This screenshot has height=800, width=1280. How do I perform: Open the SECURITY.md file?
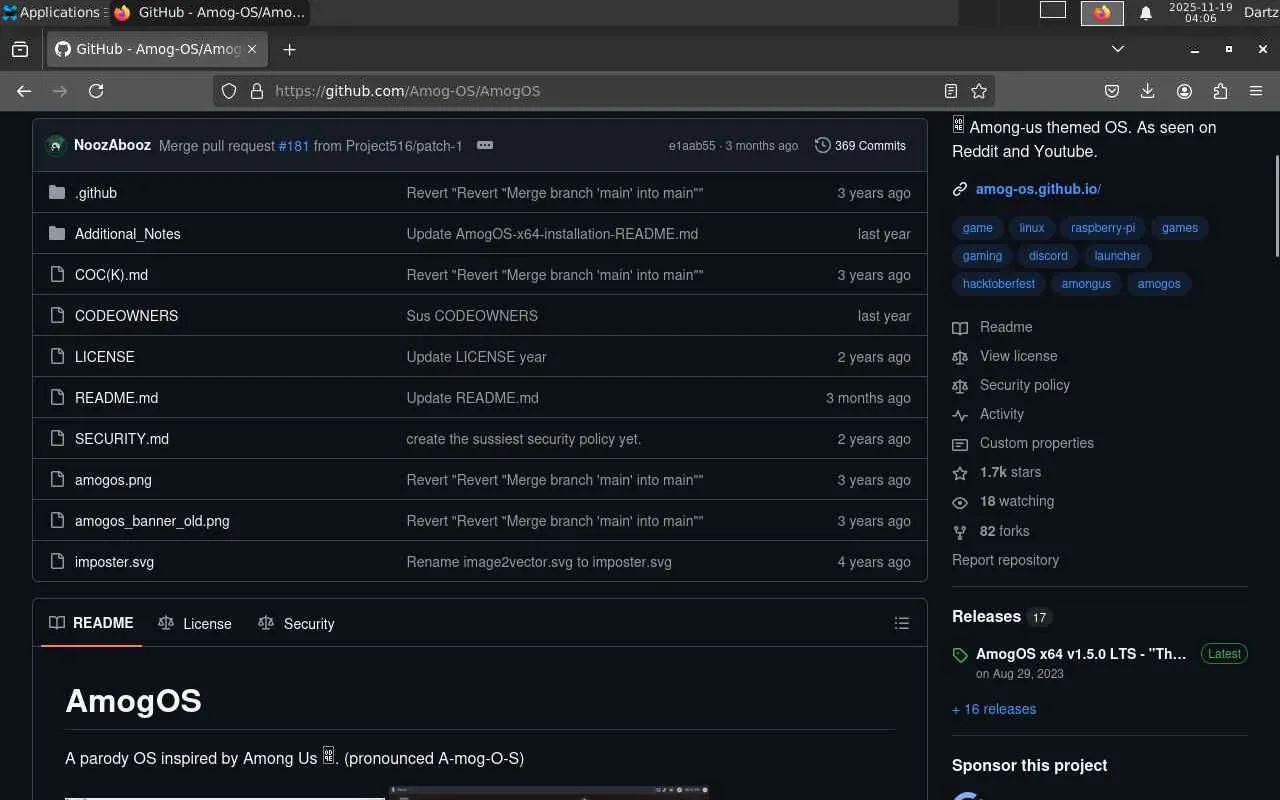tap(122, 439)
